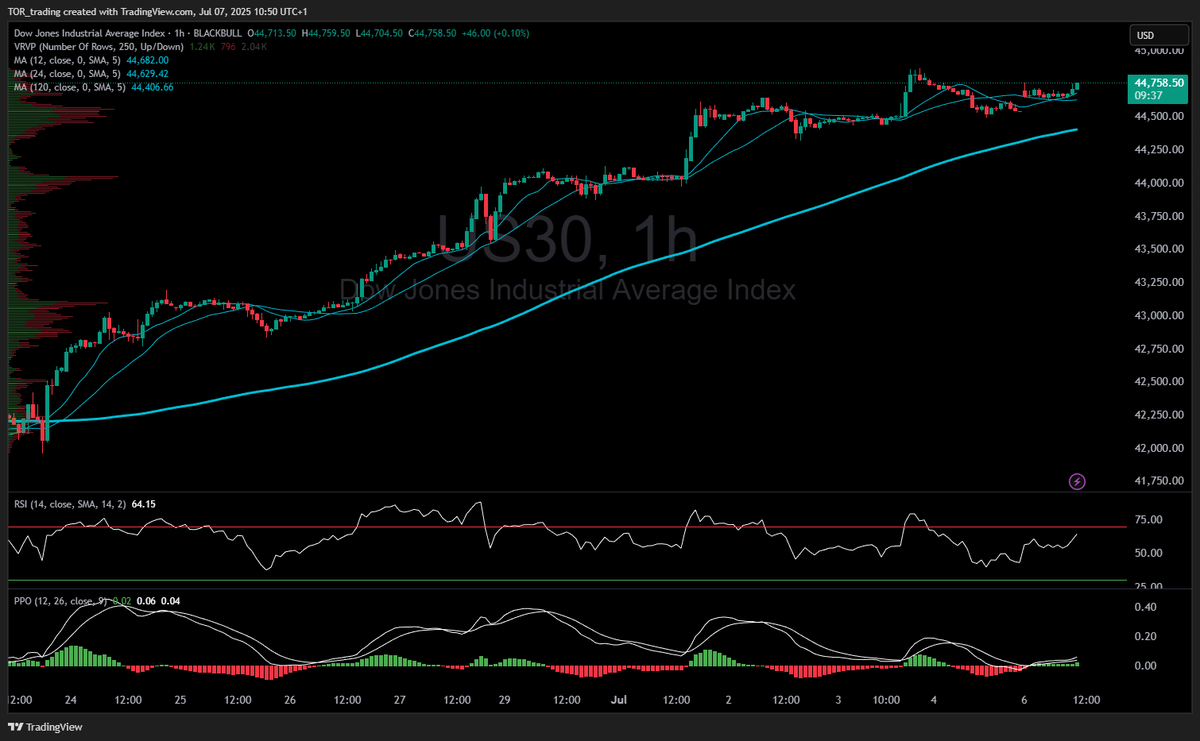The image size is (1200, 741).
Task: Click the purple lightning quick-trade icon
Action: tap(1075, 482)
